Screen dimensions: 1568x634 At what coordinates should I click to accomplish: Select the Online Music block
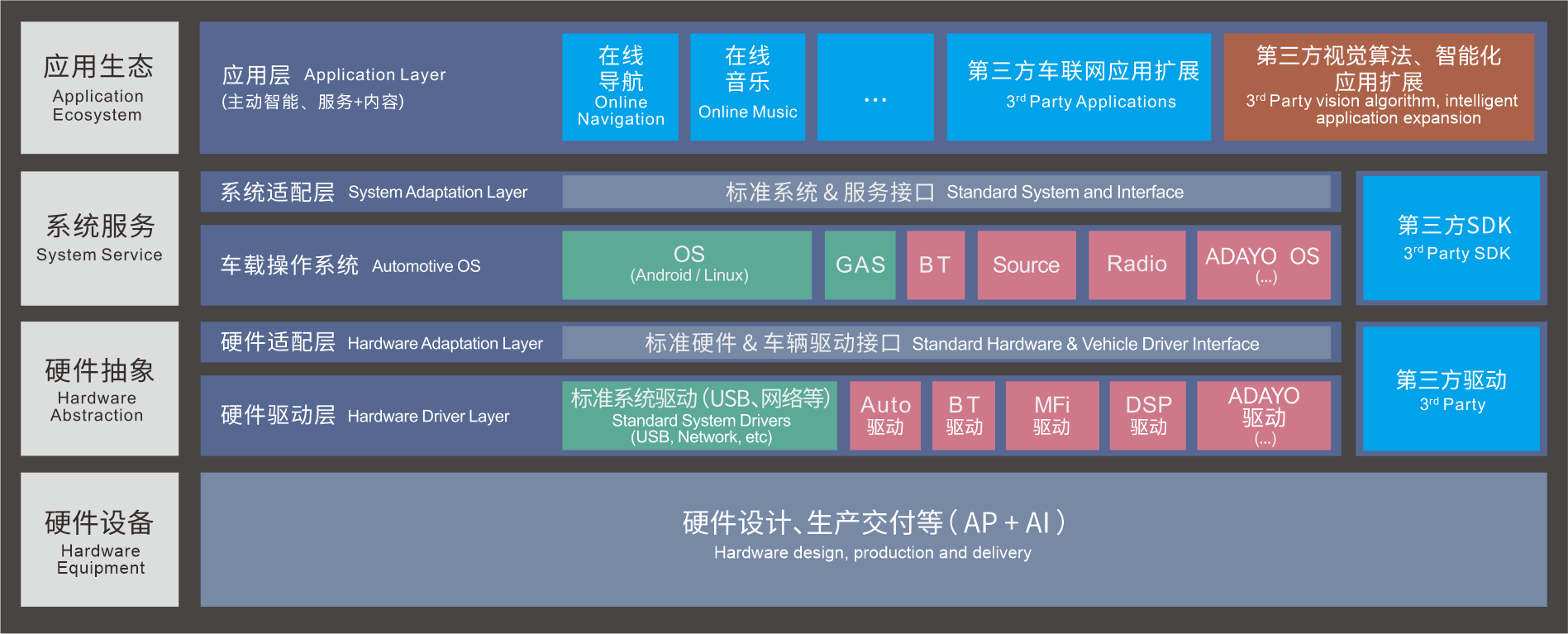(x=747, y=87)
